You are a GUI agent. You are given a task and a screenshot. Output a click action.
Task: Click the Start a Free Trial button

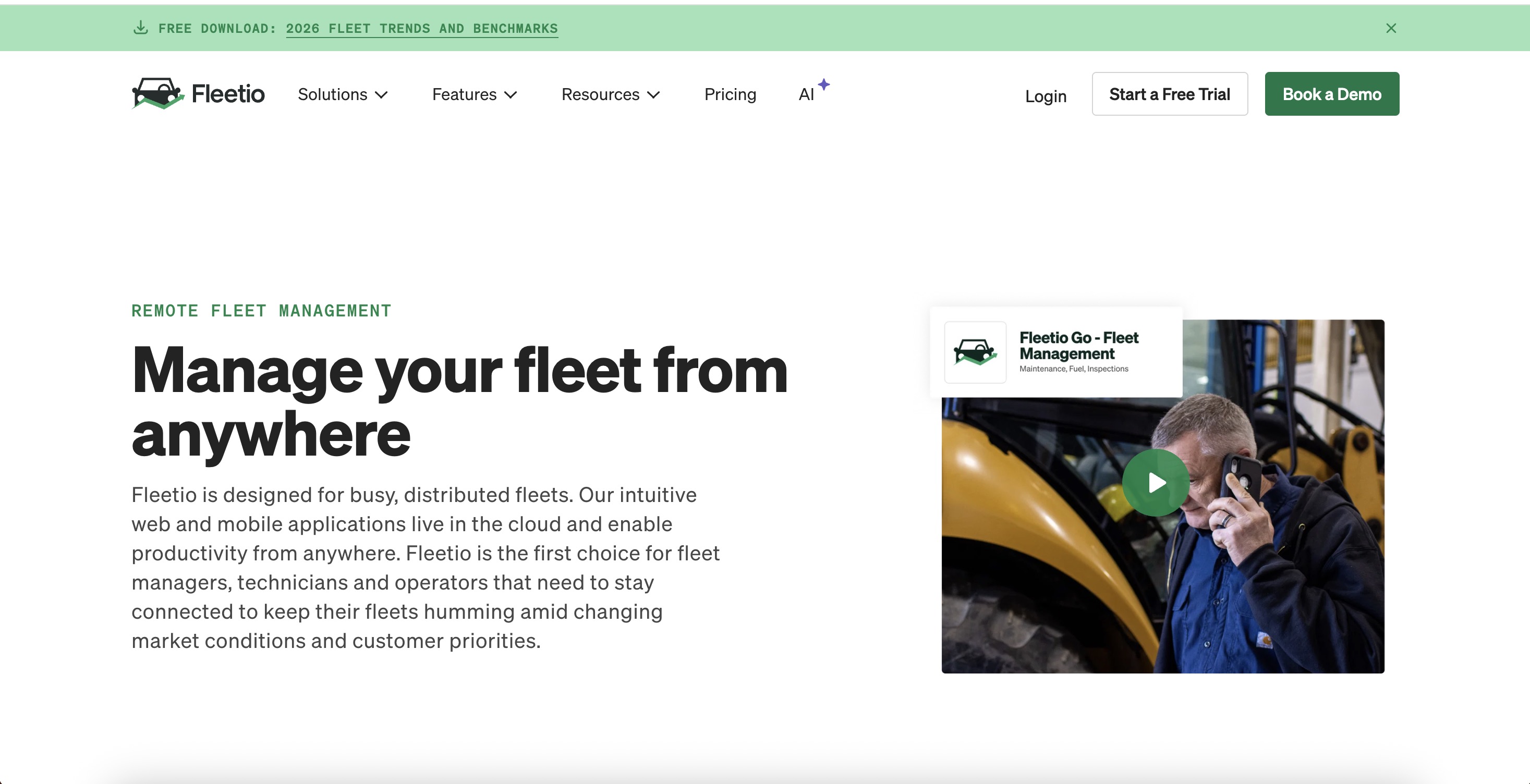coord(1170,94)
